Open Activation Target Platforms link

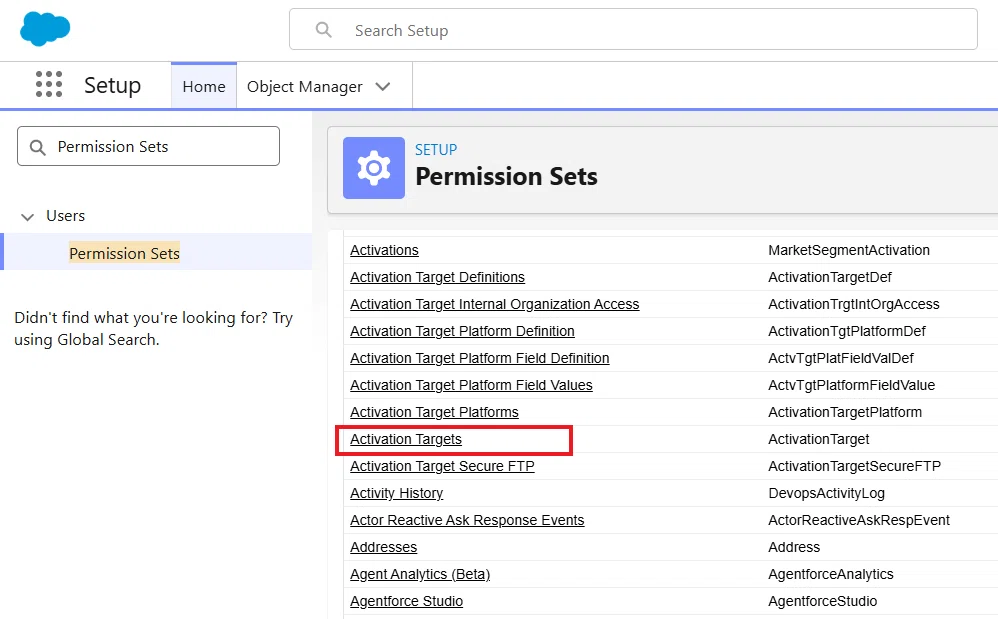434,412
